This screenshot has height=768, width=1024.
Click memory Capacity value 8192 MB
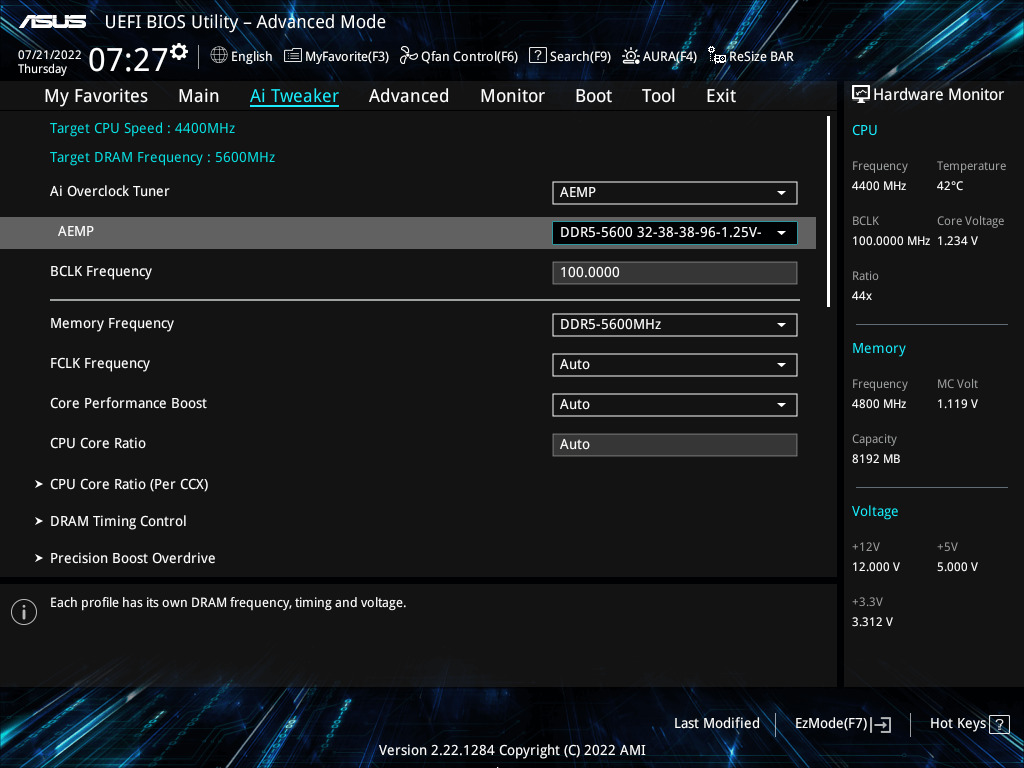876,459
